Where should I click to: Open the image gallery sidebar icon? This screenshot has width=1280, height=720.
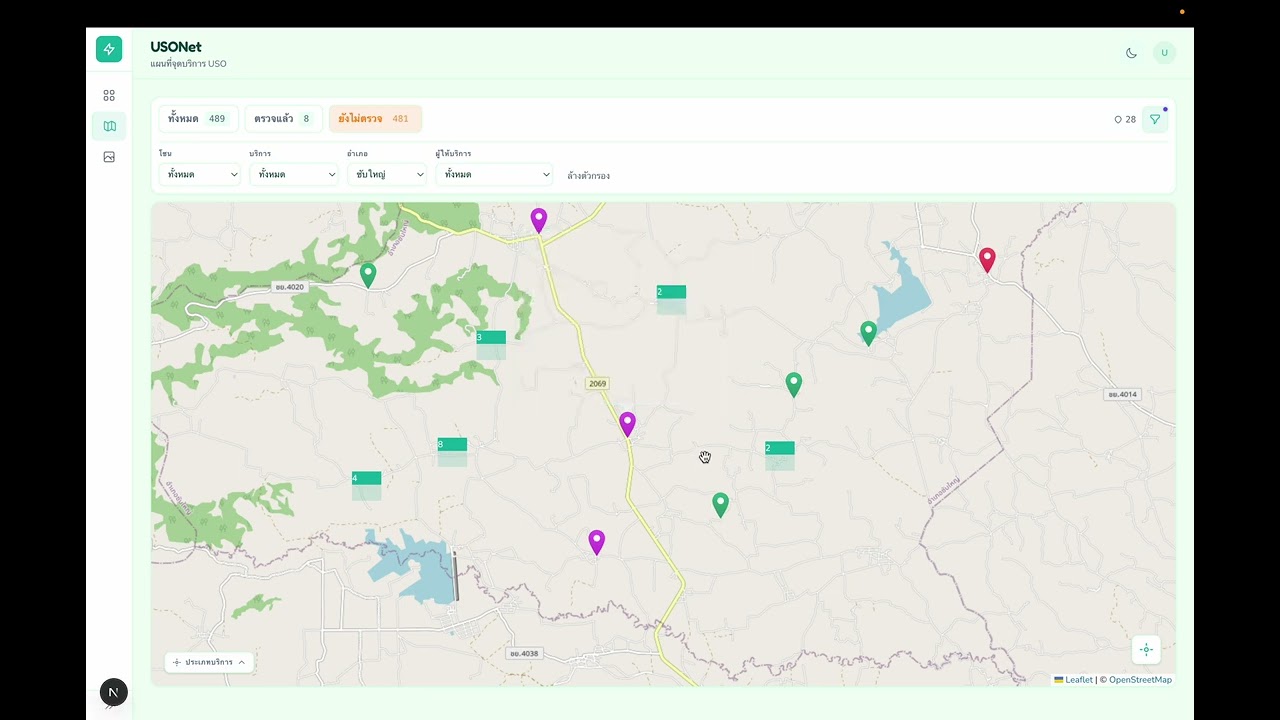click(109, 157)
